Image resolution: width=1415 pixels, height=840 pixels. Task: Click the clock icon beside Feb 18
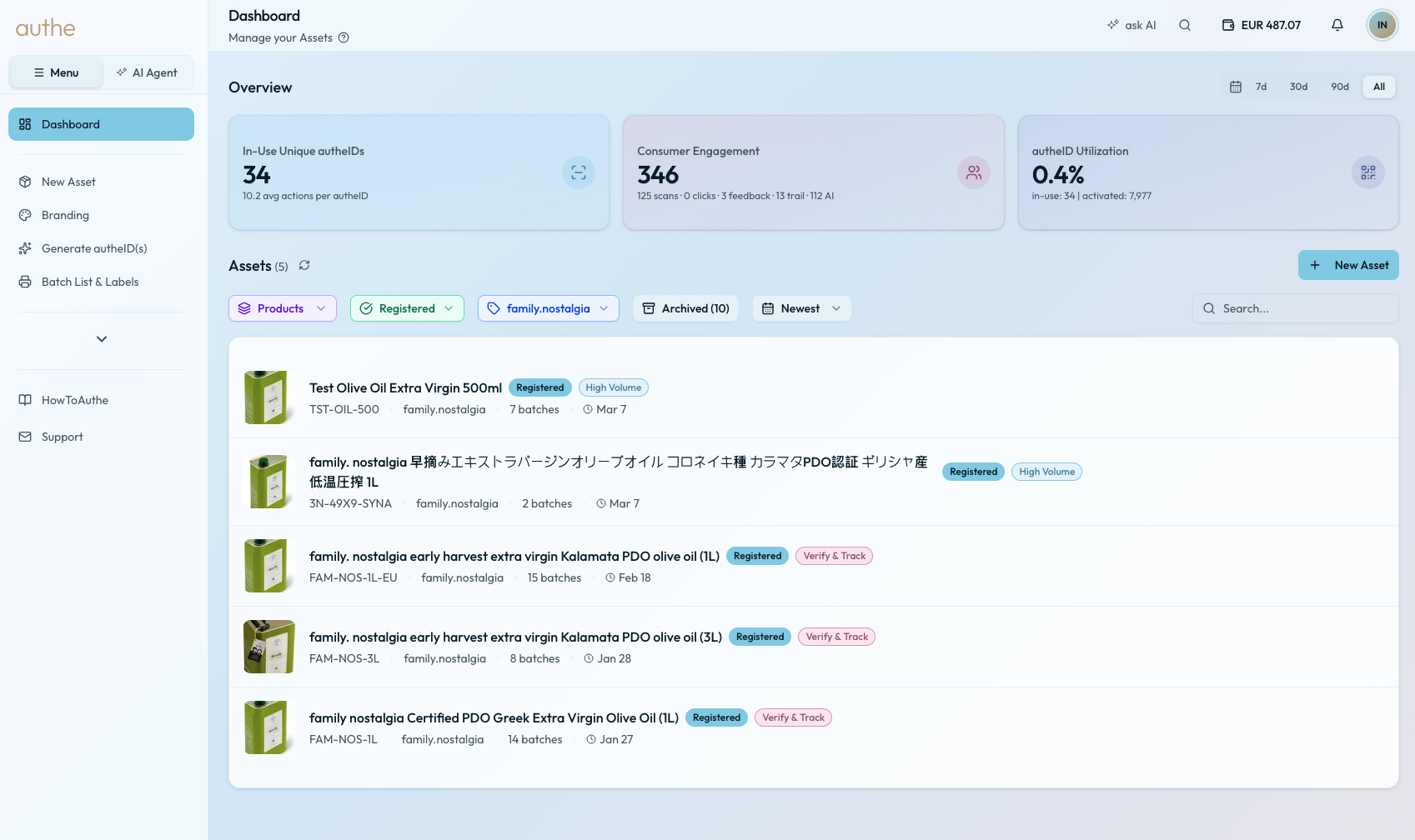(610, 577)
